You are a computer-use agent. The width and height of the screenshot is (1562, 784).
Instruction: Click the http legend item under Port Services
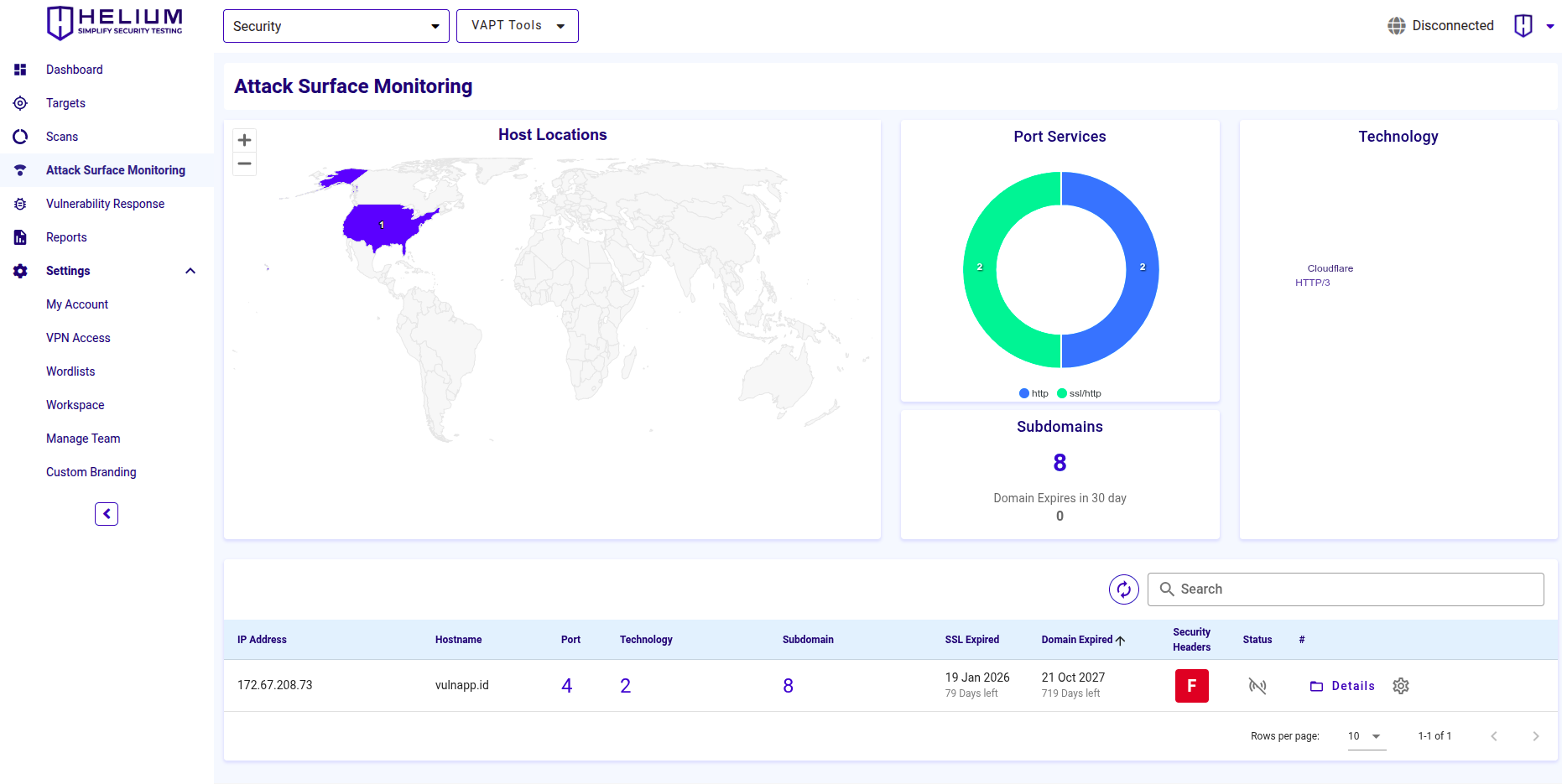pos(1033,393)
